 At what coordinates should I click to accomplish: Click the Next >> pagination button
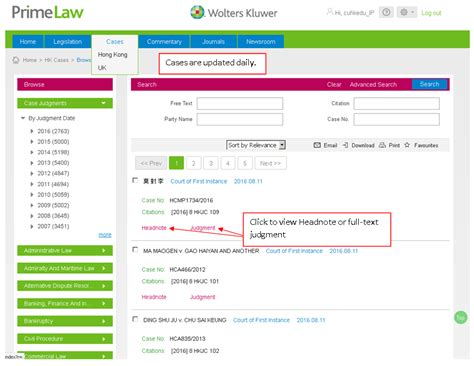pyautogui.click(x=270, y=163)
